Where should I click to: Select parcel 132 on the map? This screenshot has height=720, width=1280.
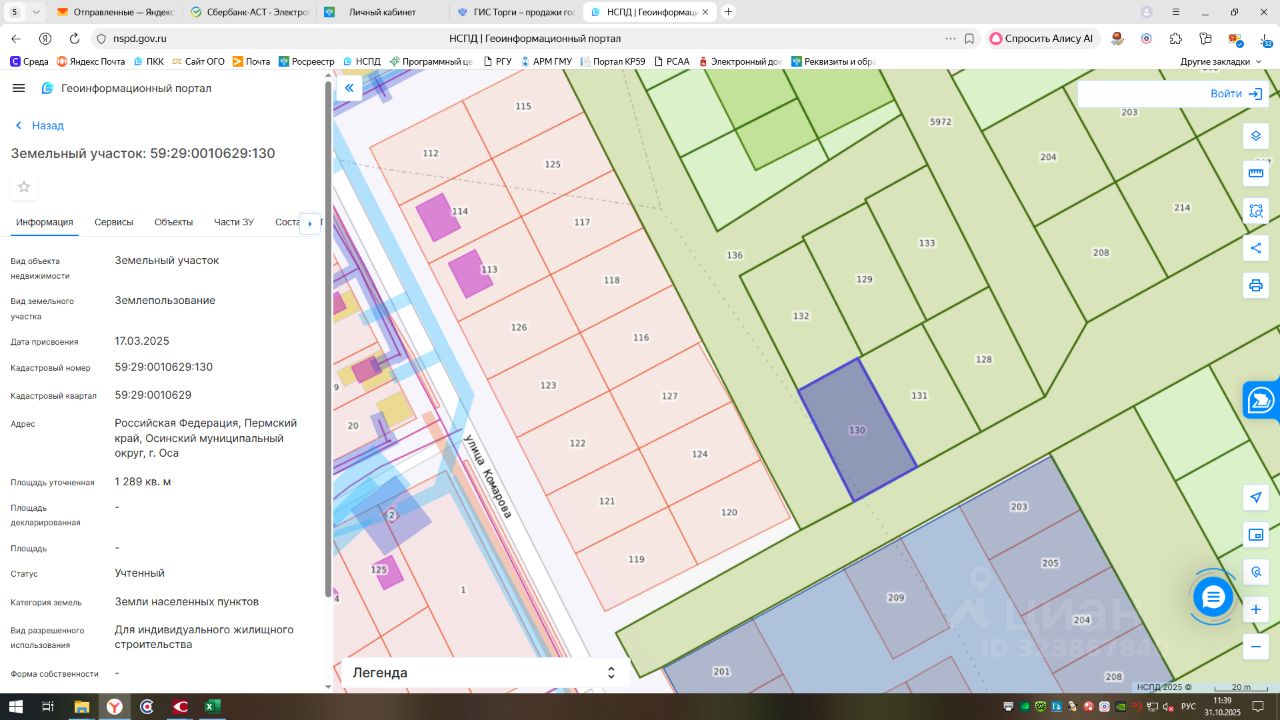pyautogui.click(x=801, y=316)
